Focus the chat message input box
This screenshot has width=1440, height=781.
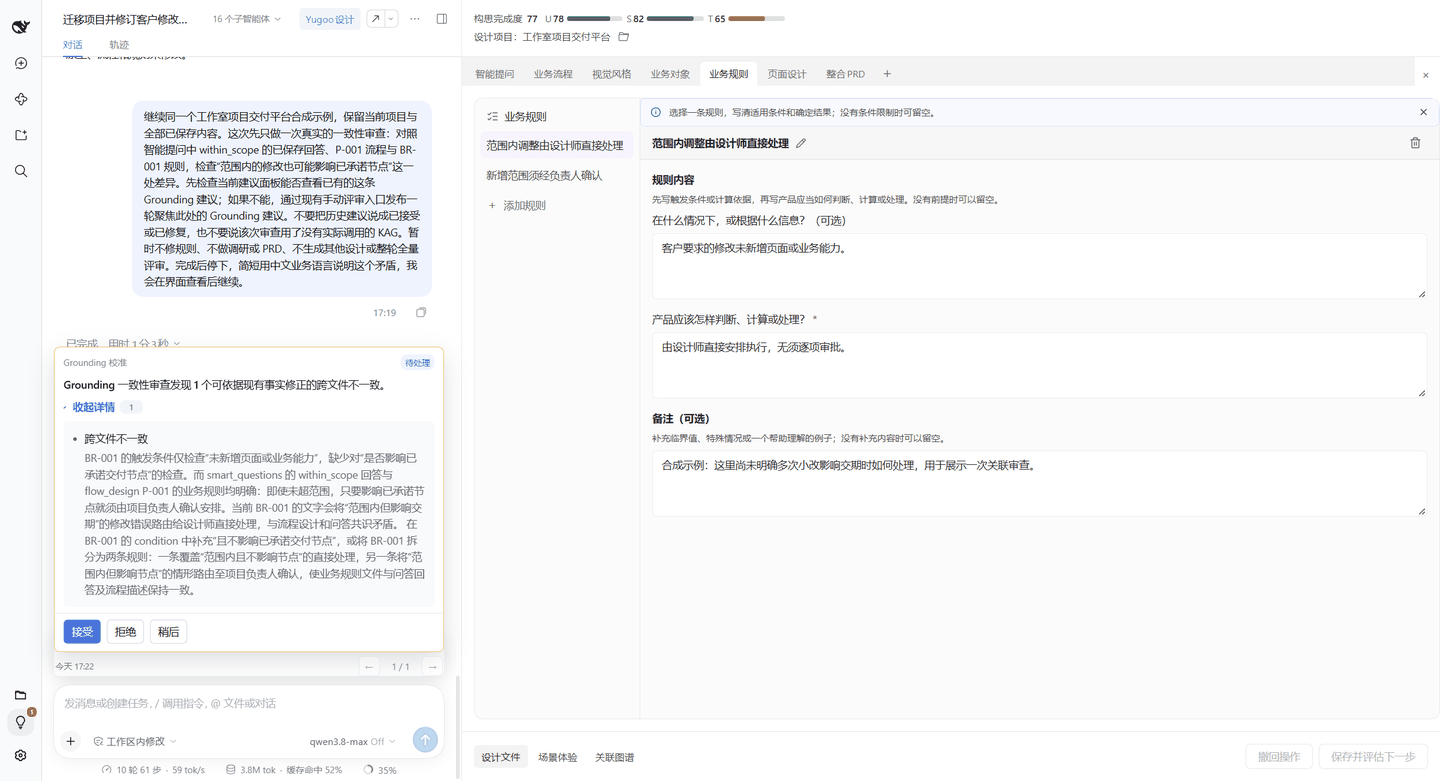249,704
